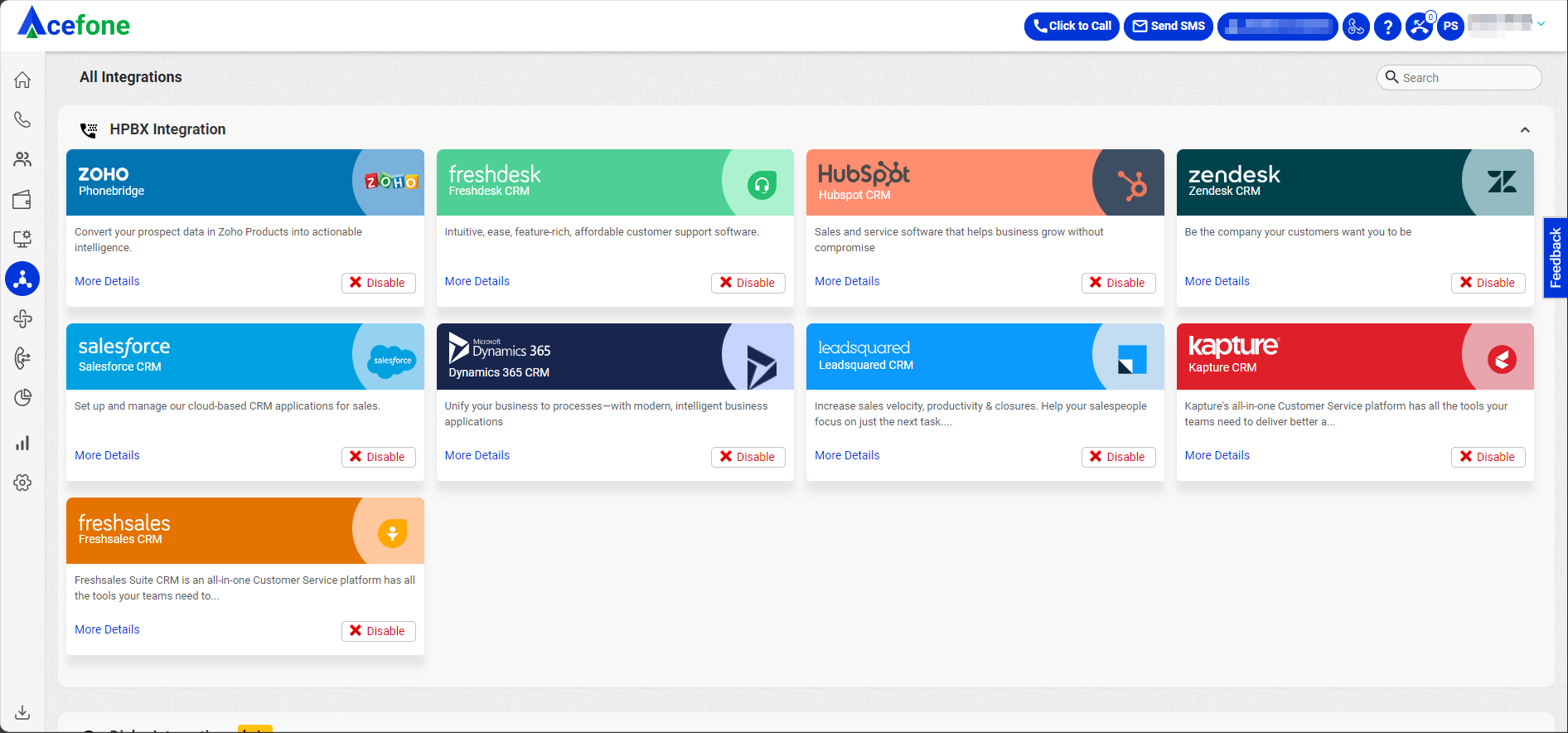
Task: Focus the integrations Search field
Action: tap(1459, 77)
